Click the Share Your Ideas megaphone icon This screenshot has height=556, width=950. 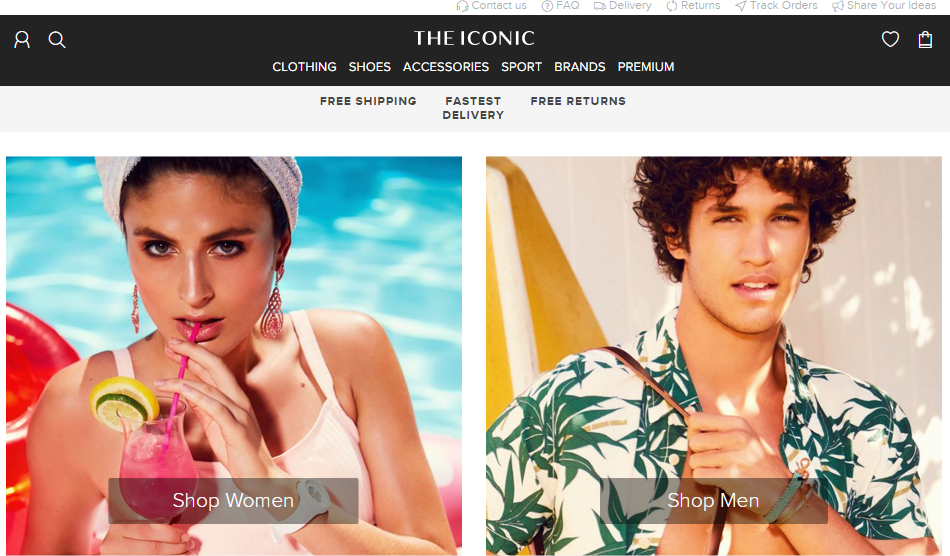(x=838, y=6)
